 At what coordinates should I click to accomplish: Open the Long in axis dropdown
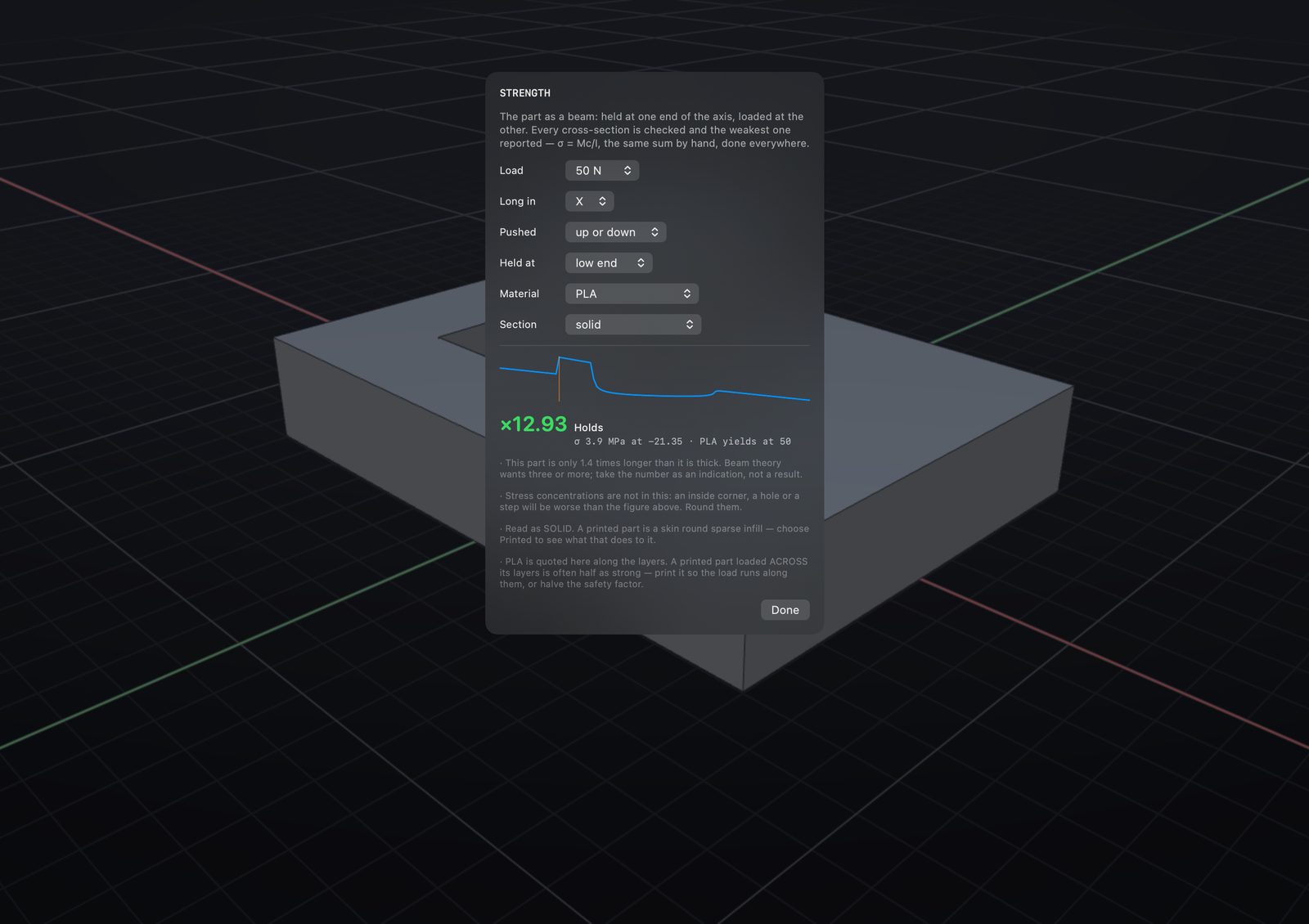[x=589, y=201]
